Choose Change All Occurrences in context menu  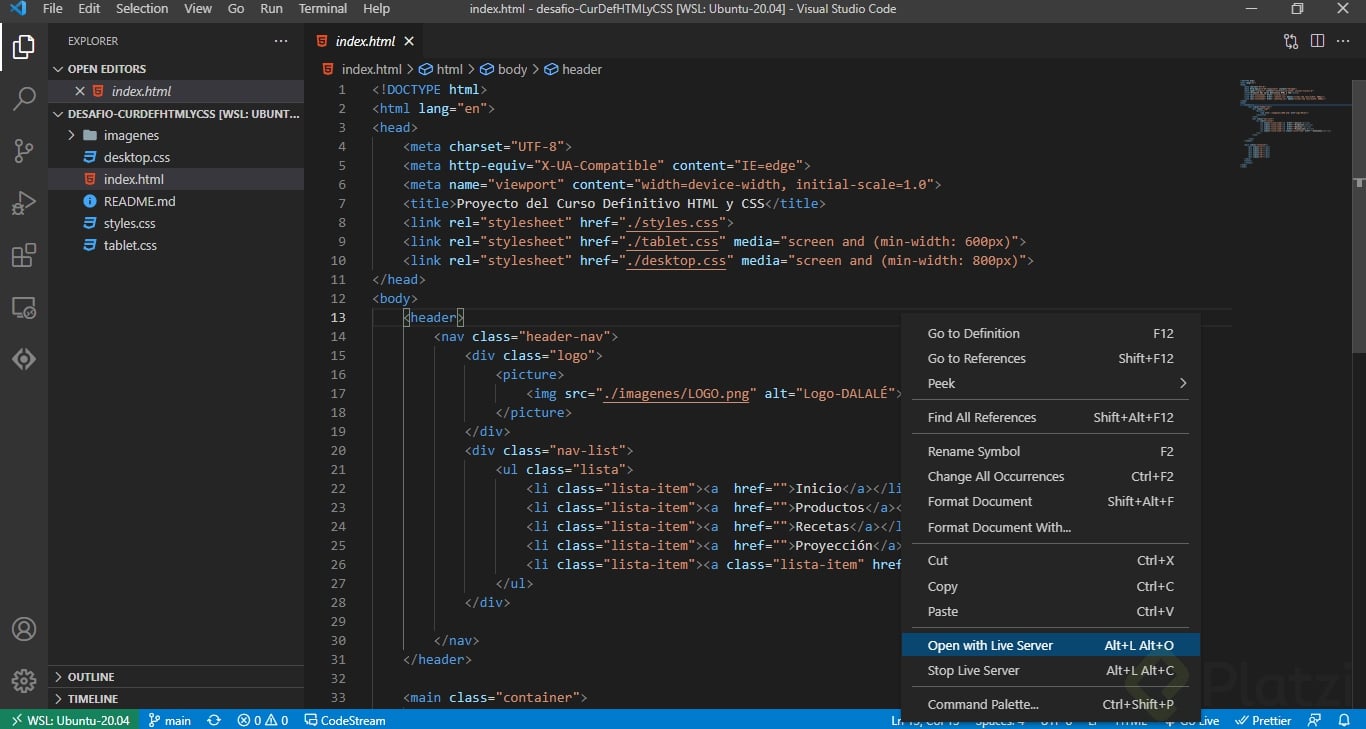[1050, 476]
